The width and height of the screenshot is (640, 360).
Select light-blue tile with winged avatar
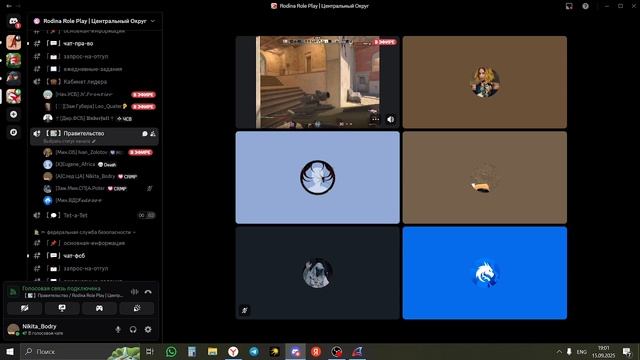[318, 178]
